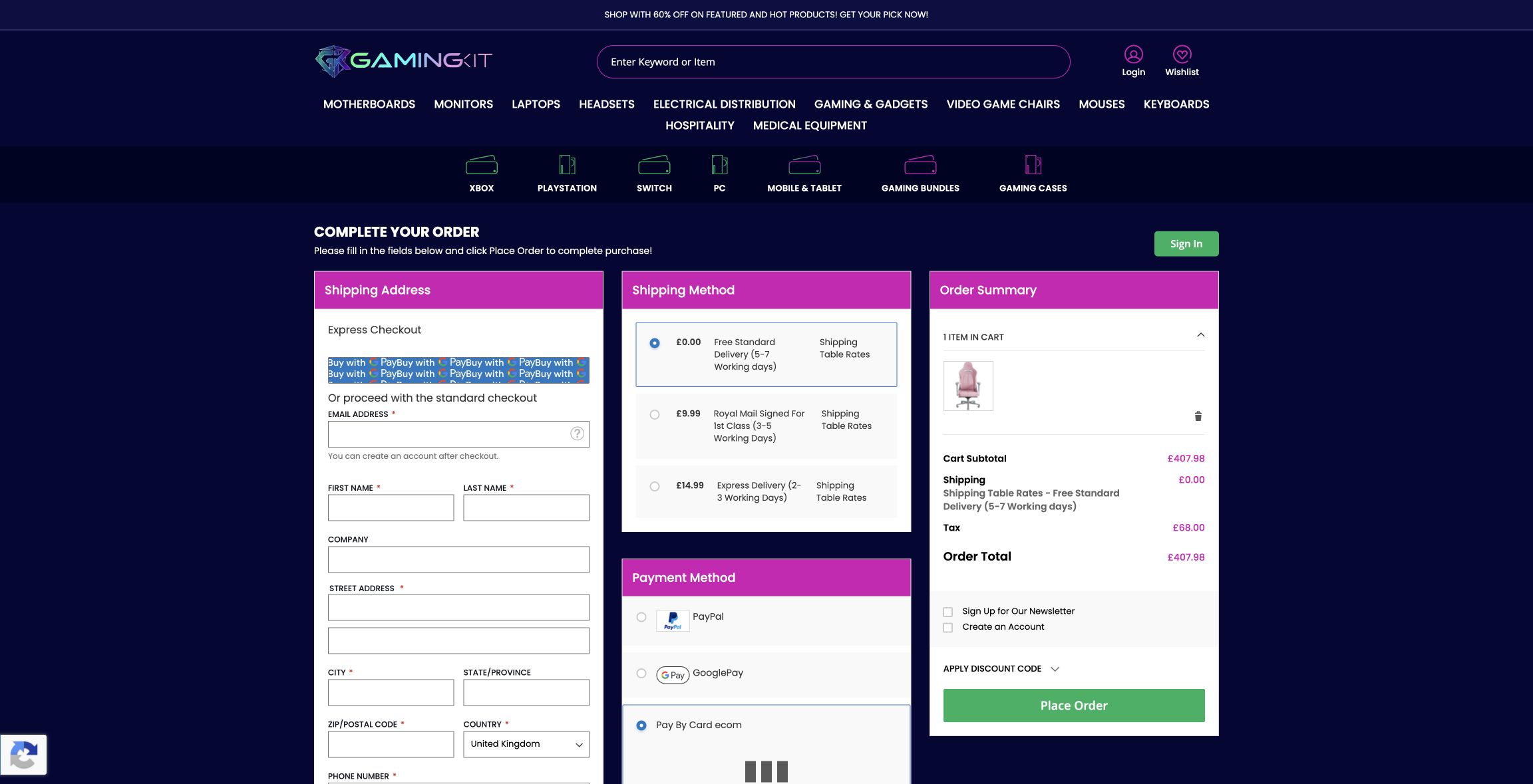Click the Place Order button
The image size is (1533, 784).
point(1074,706)
